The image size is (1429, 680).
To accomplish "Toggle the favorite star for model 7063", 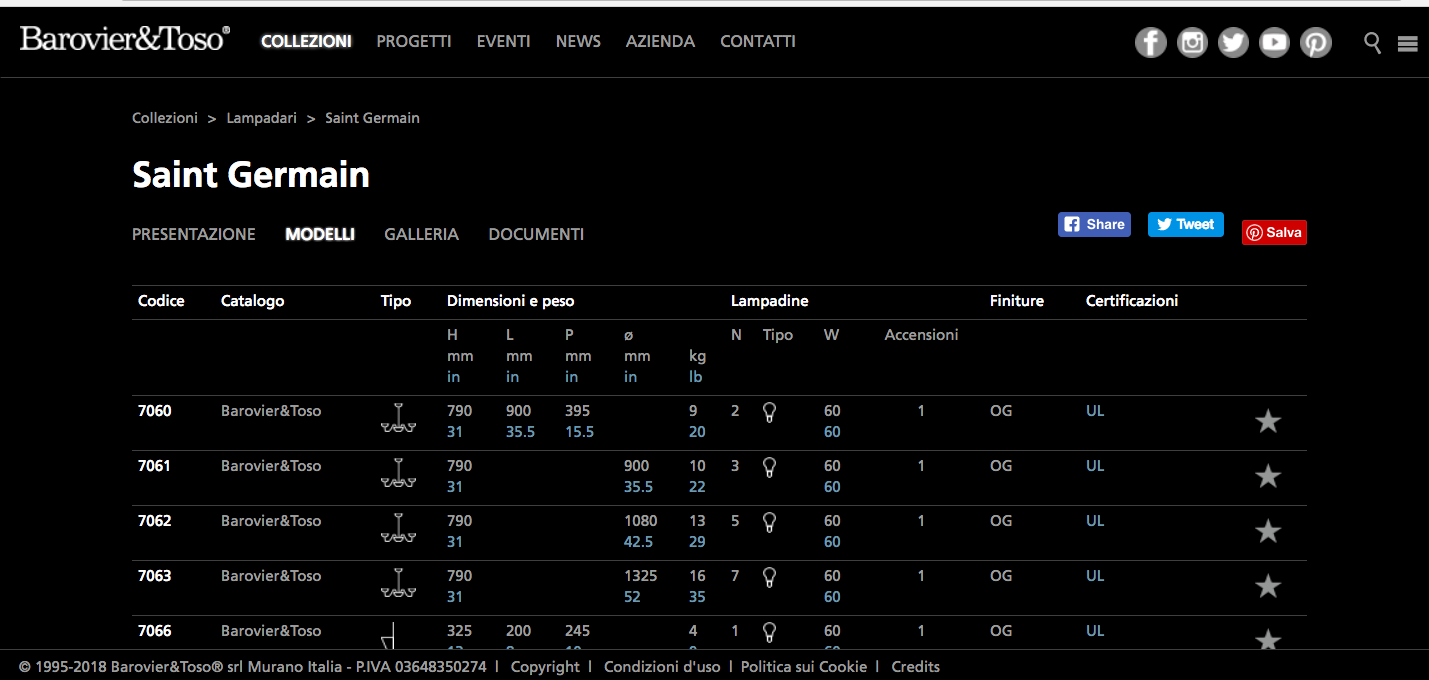I will [x=1267, y=586].
